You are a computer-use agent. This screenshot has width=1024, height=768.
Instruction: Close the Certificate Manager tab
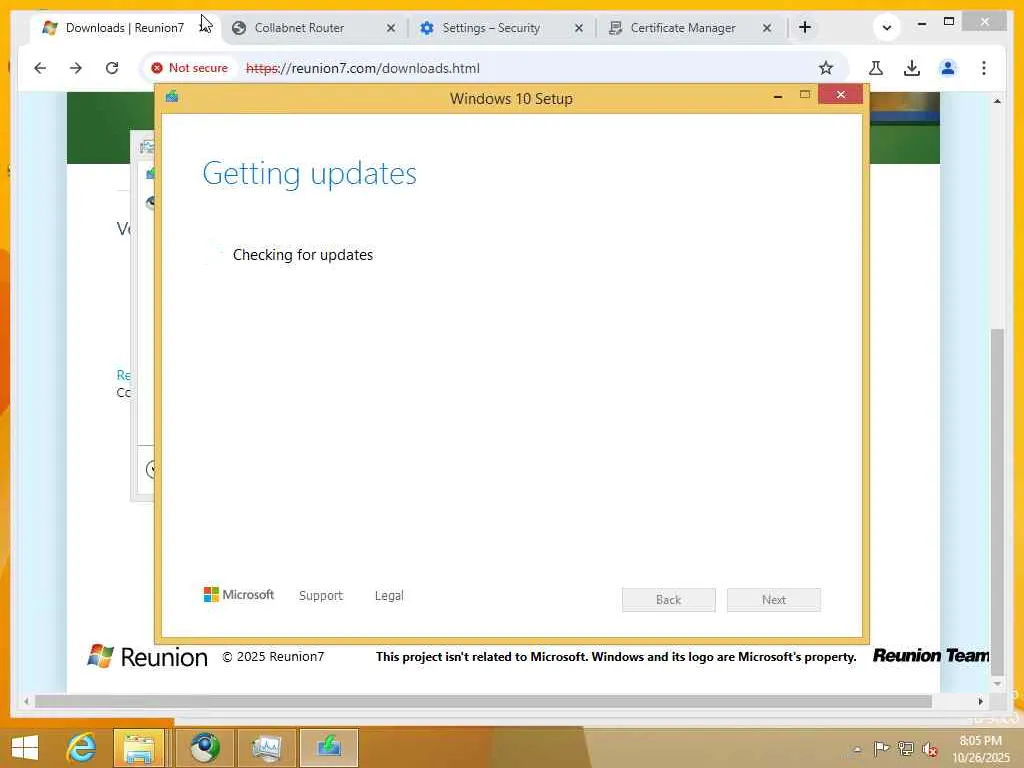767,28
